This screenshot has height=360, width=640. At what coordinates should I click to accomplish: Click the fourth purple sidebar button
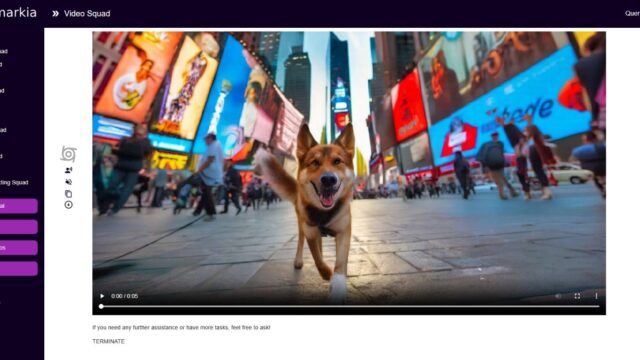pyautogui.click(x=18, y=269)
